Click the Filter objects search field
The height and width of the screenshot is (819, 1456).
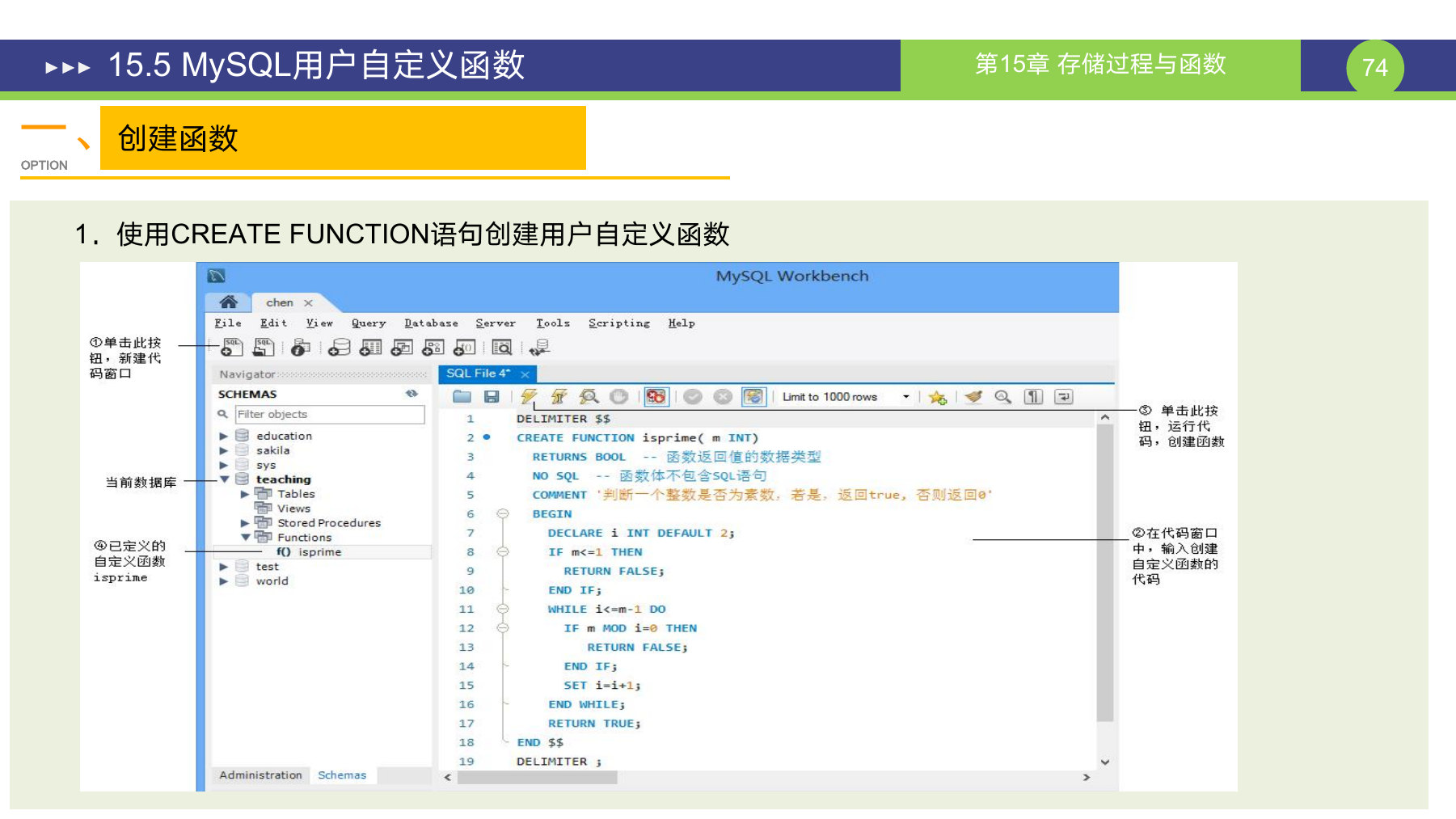tap(330, 414)
